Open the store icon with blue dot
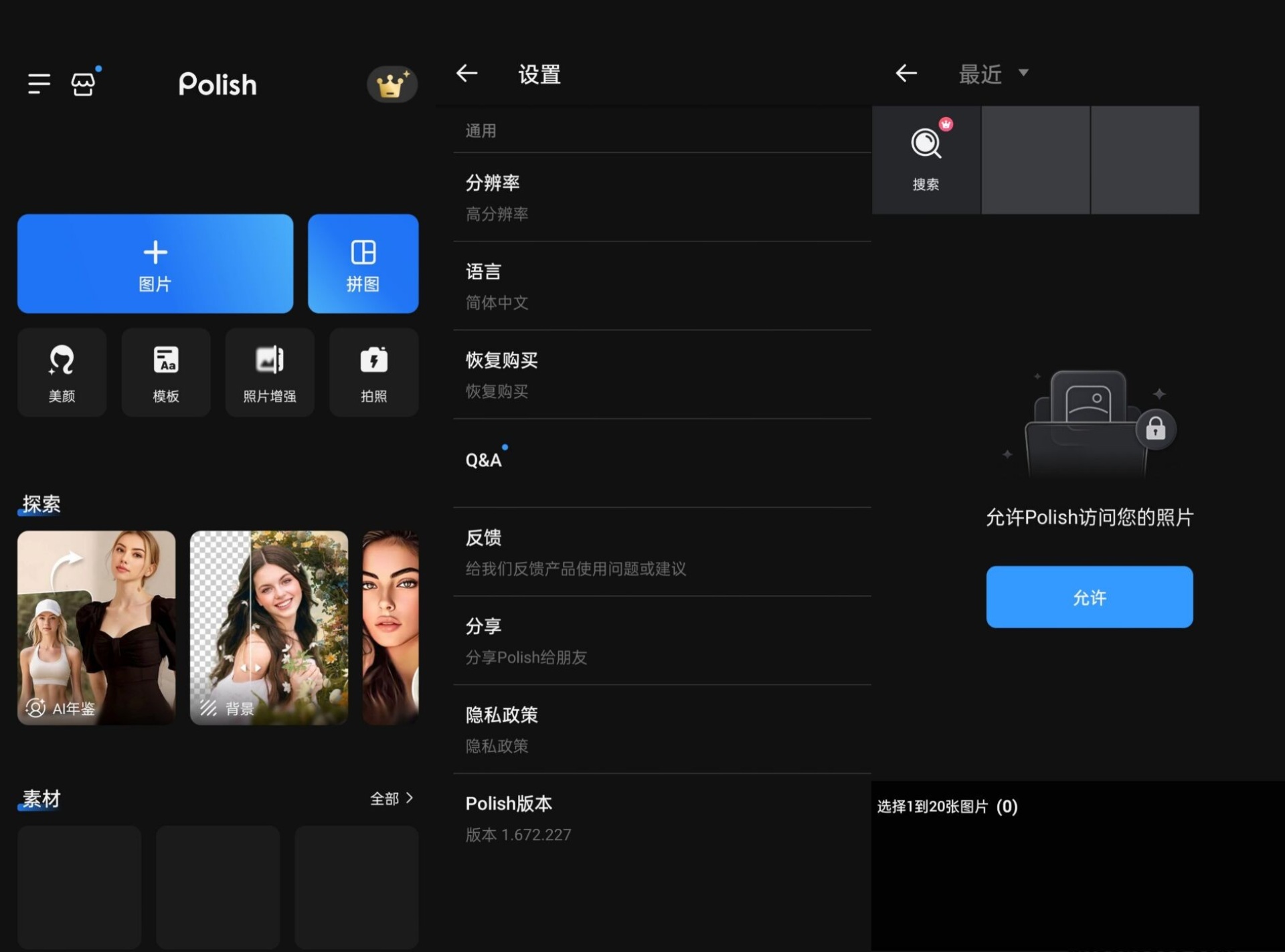Screen dimensions: 1285x952 click(x=83, y=84)
